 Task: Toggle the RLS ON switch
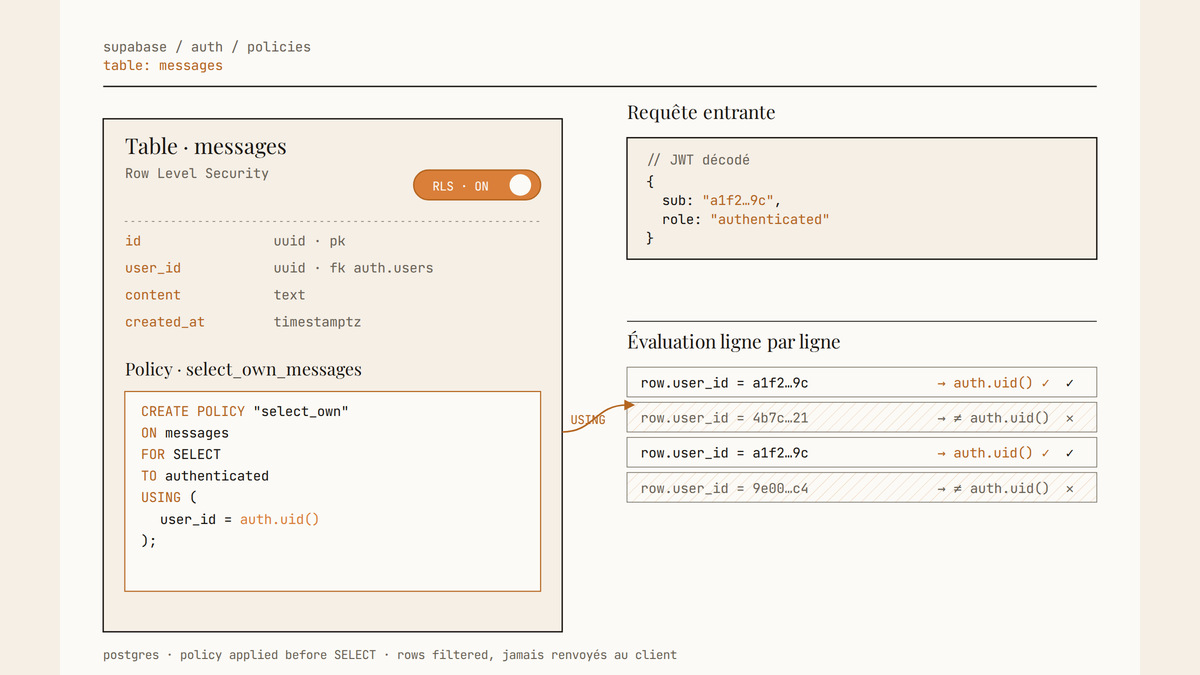477,185
